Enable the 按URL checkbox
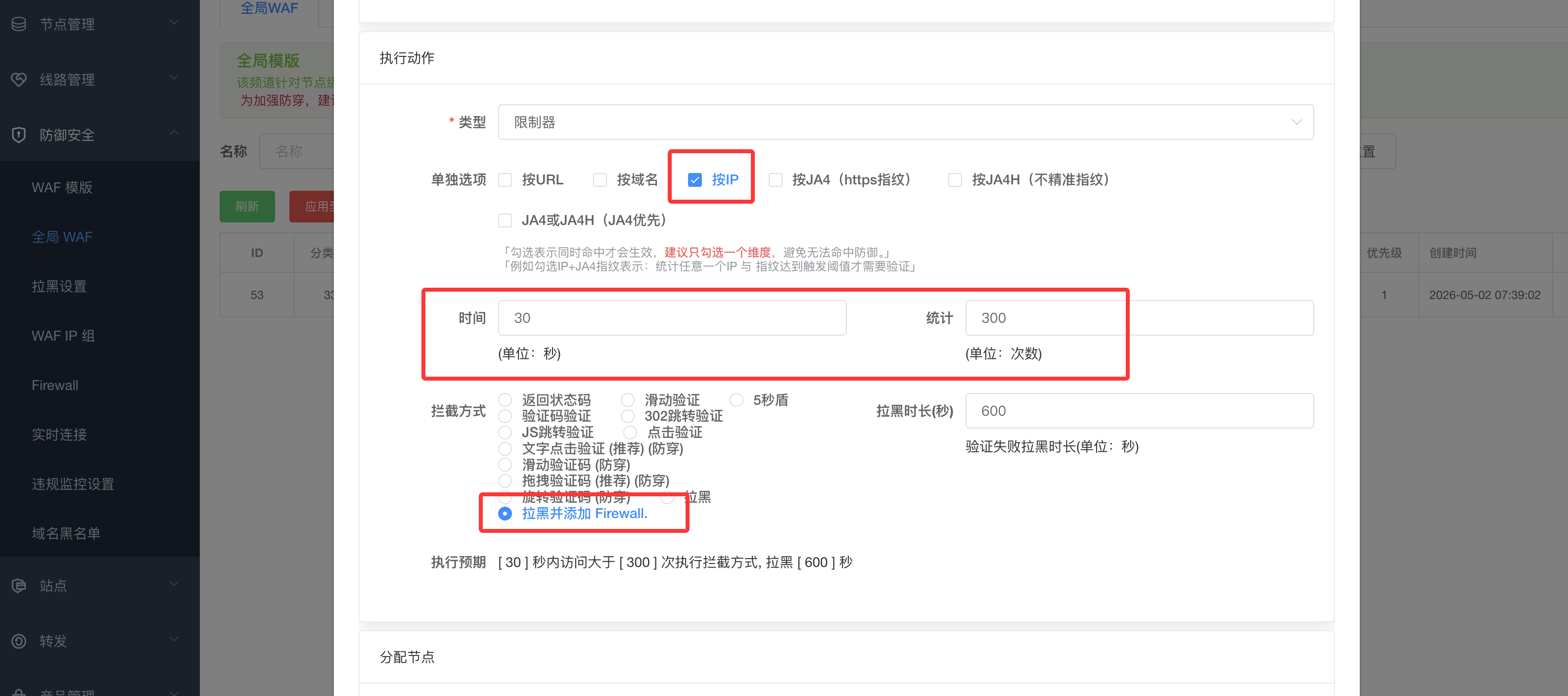Viewport: 1568px width, 696px height. click(505, 180)
